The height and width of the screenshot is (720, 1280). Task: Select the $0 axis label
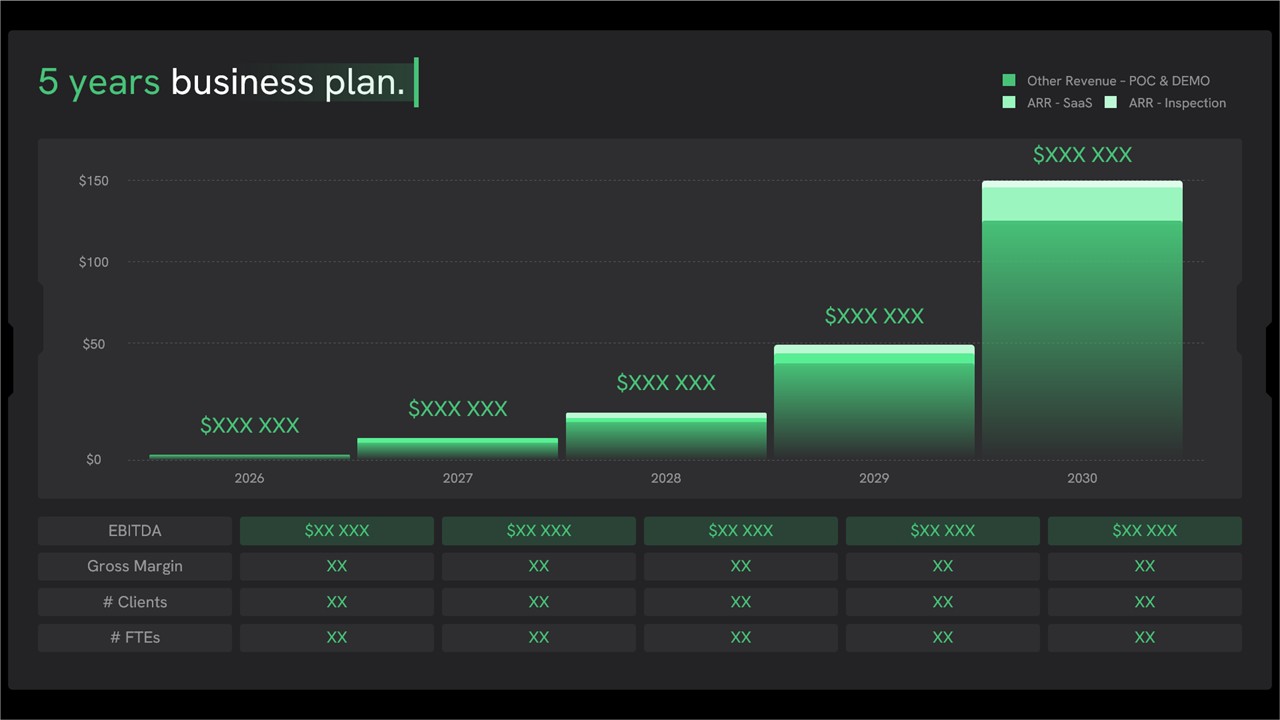pyautogui.click(x=93, y=460)
